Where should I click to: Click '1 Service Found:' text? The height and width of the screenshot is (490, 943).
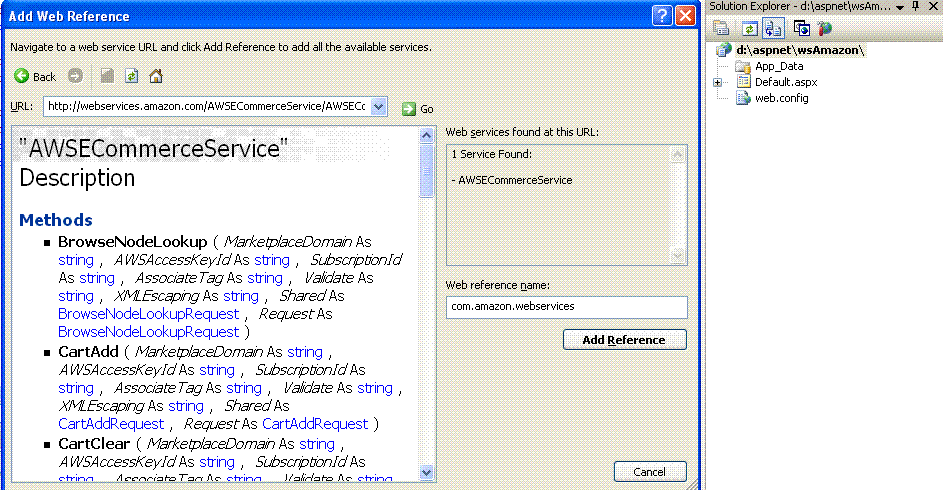click(x=491, y=154)
